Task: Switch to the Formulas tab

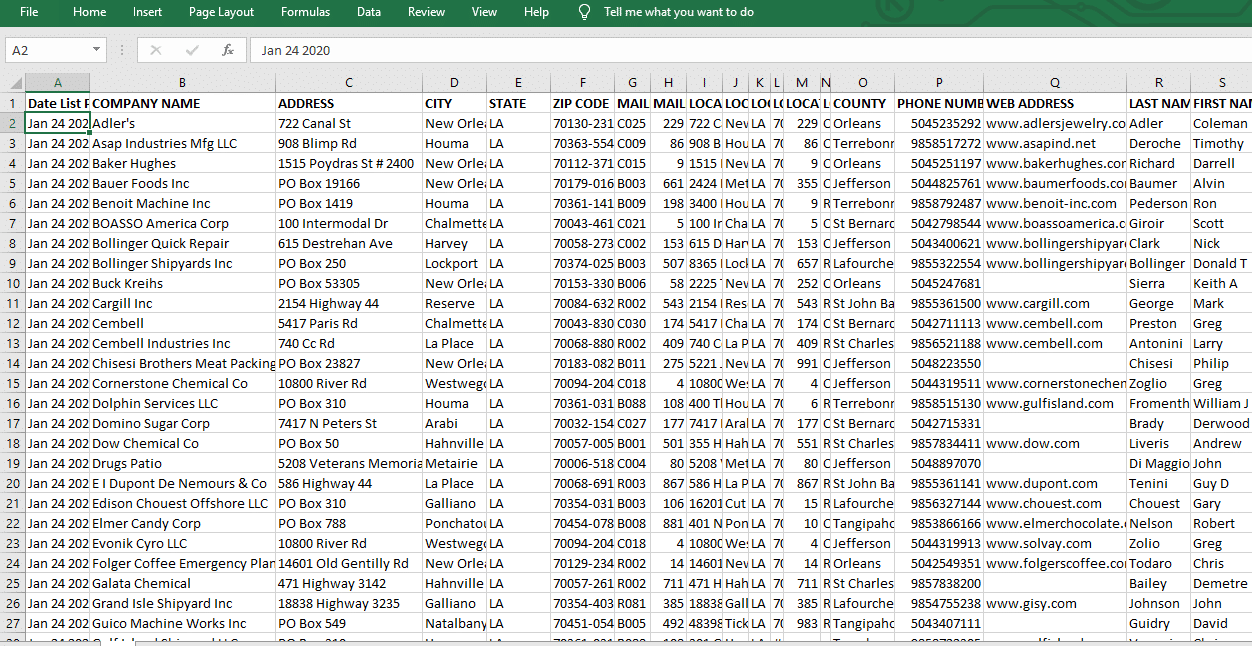Action: 305,12
